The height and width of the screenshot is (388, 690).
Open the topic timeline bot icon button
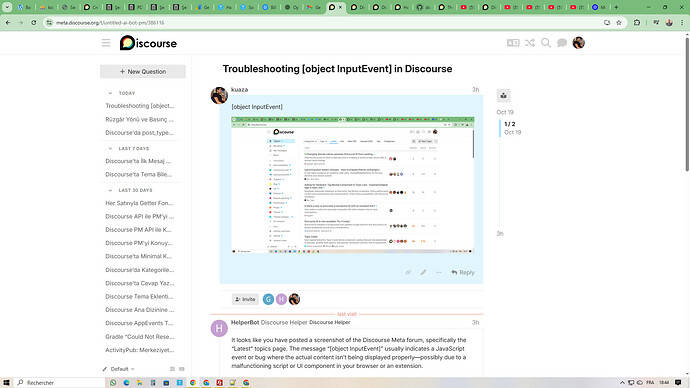click(x=503, y=95)
